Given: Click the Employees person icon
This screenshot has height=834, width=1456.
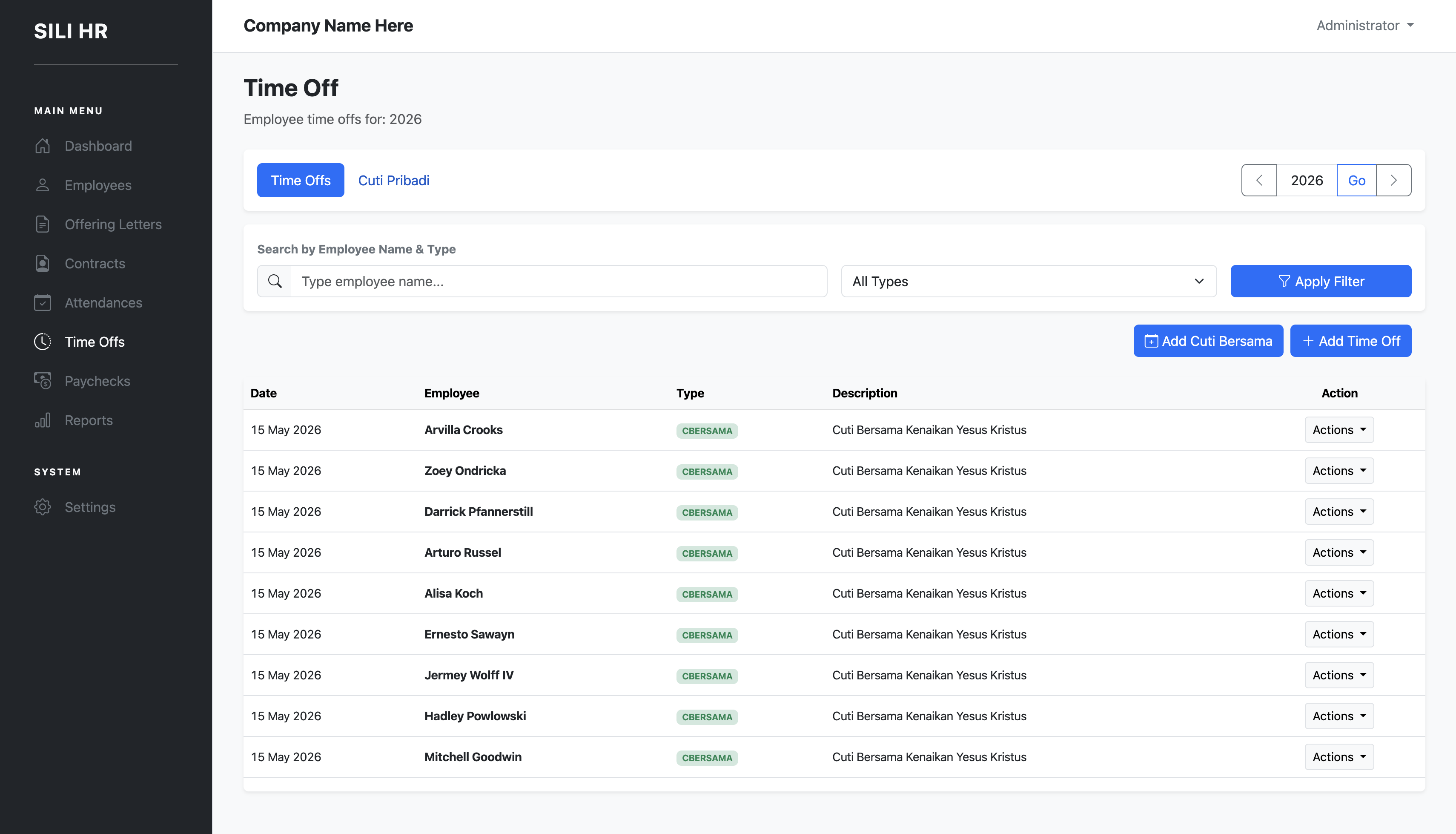Looking at the screenshot, I should 42,185.
